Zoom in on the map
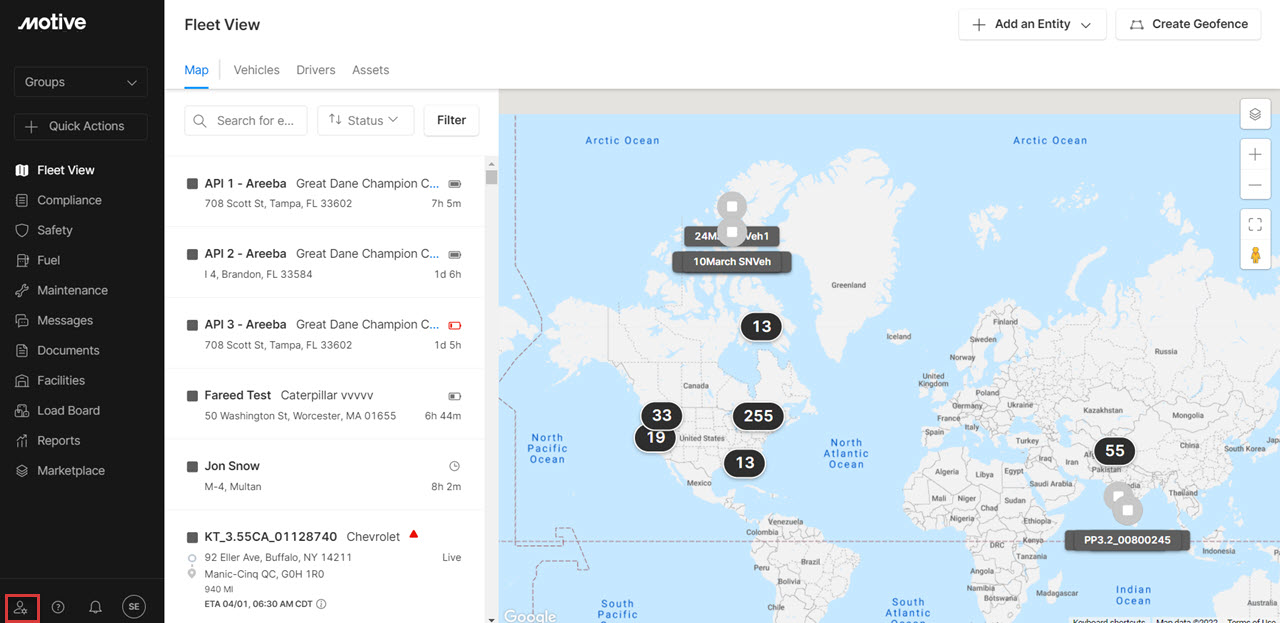 [x=1255, y=155]
